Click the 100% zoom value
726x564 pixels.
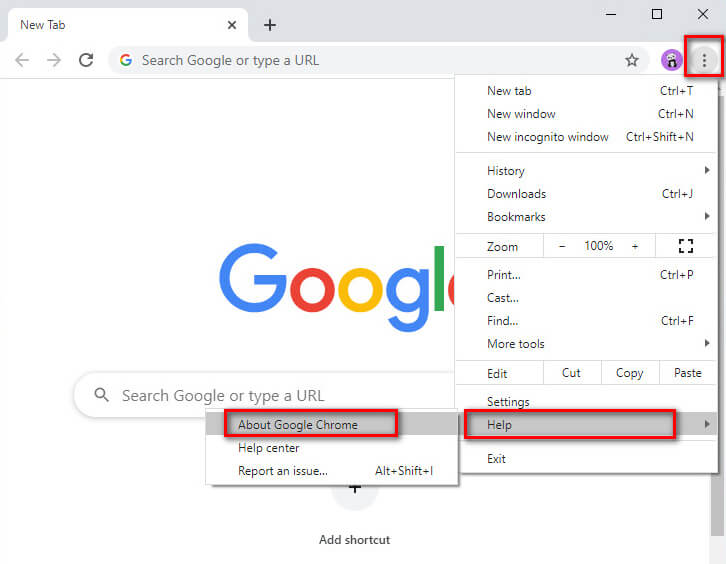click(x=599, y=246)
